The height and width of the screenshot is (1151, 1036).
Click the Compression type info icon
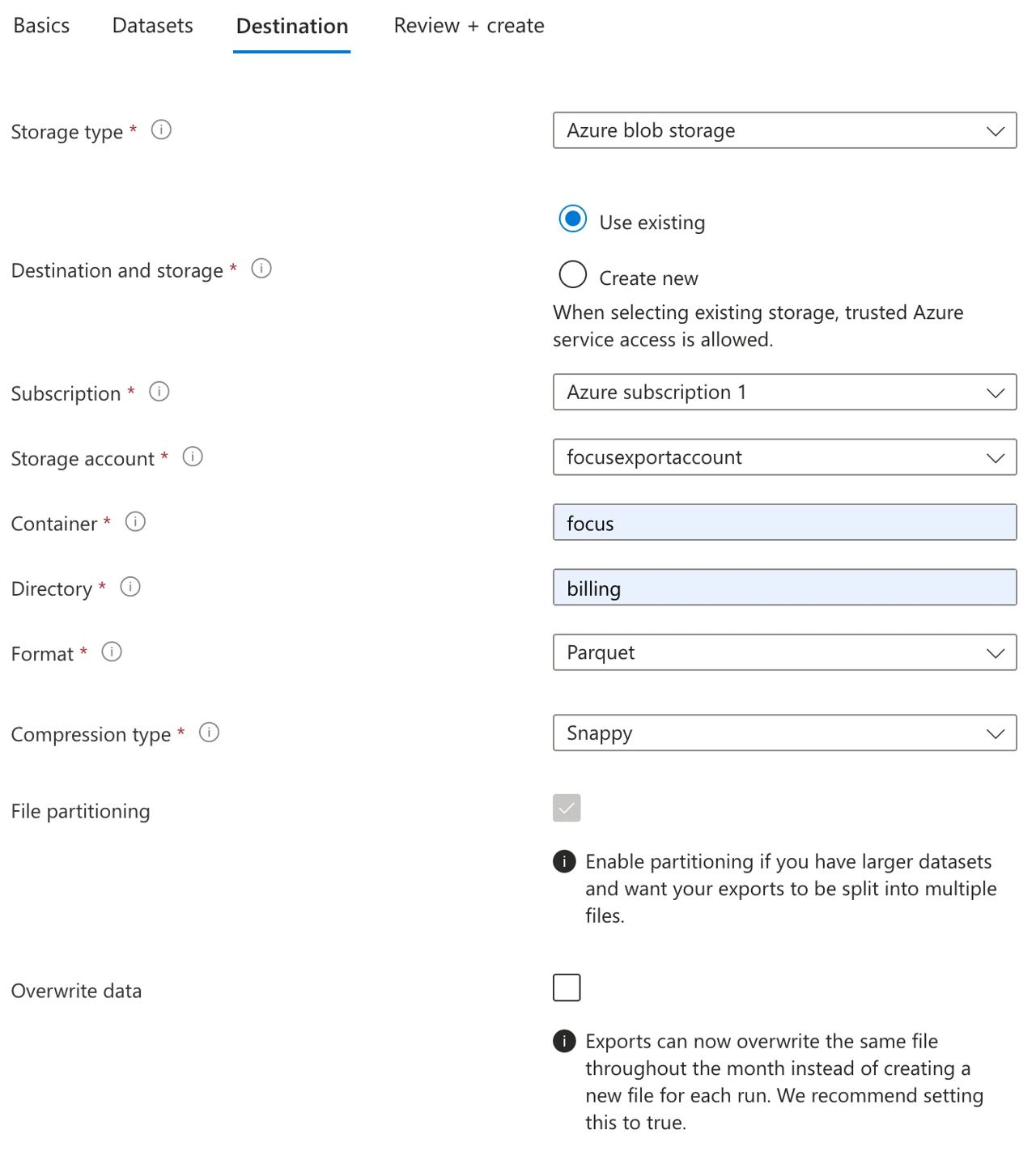209,733
